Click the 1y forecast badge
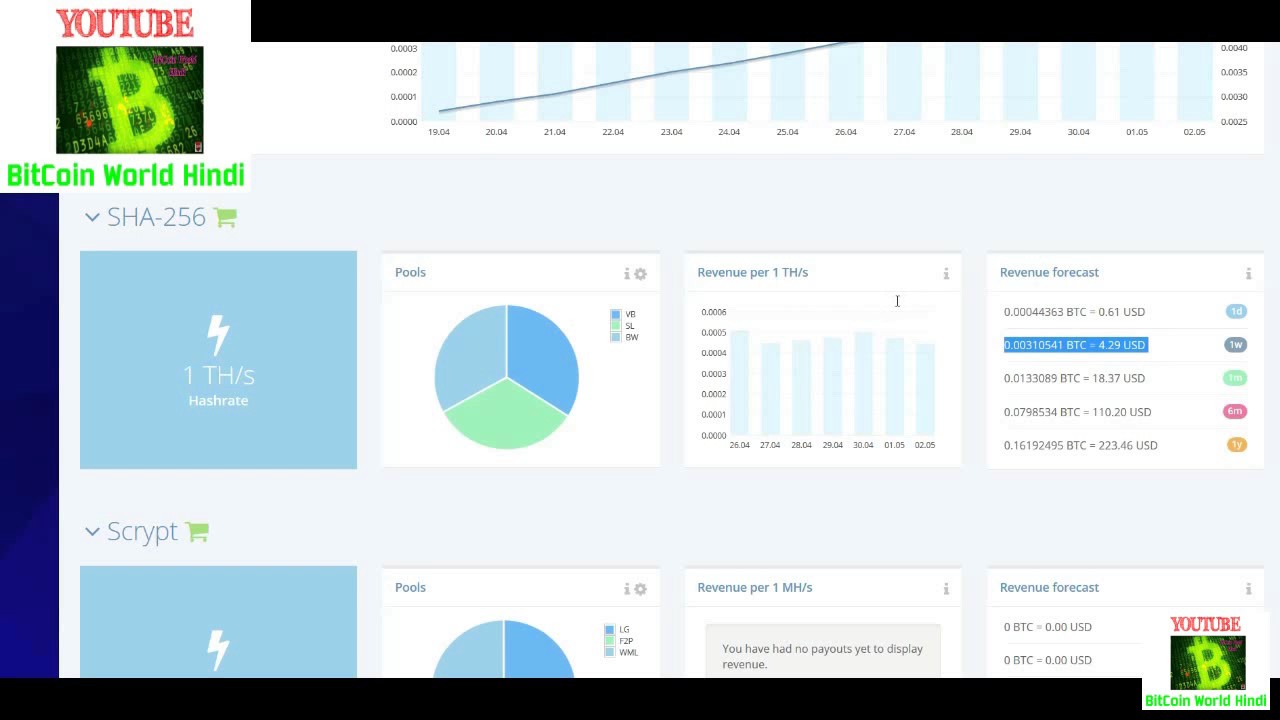The image size is (1280, 720). 1236,445
